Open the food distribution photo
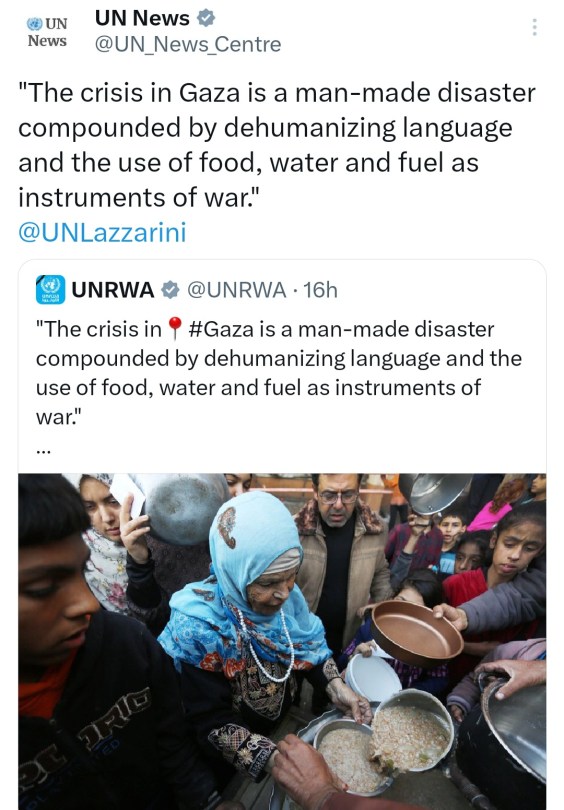 [282, 642]
